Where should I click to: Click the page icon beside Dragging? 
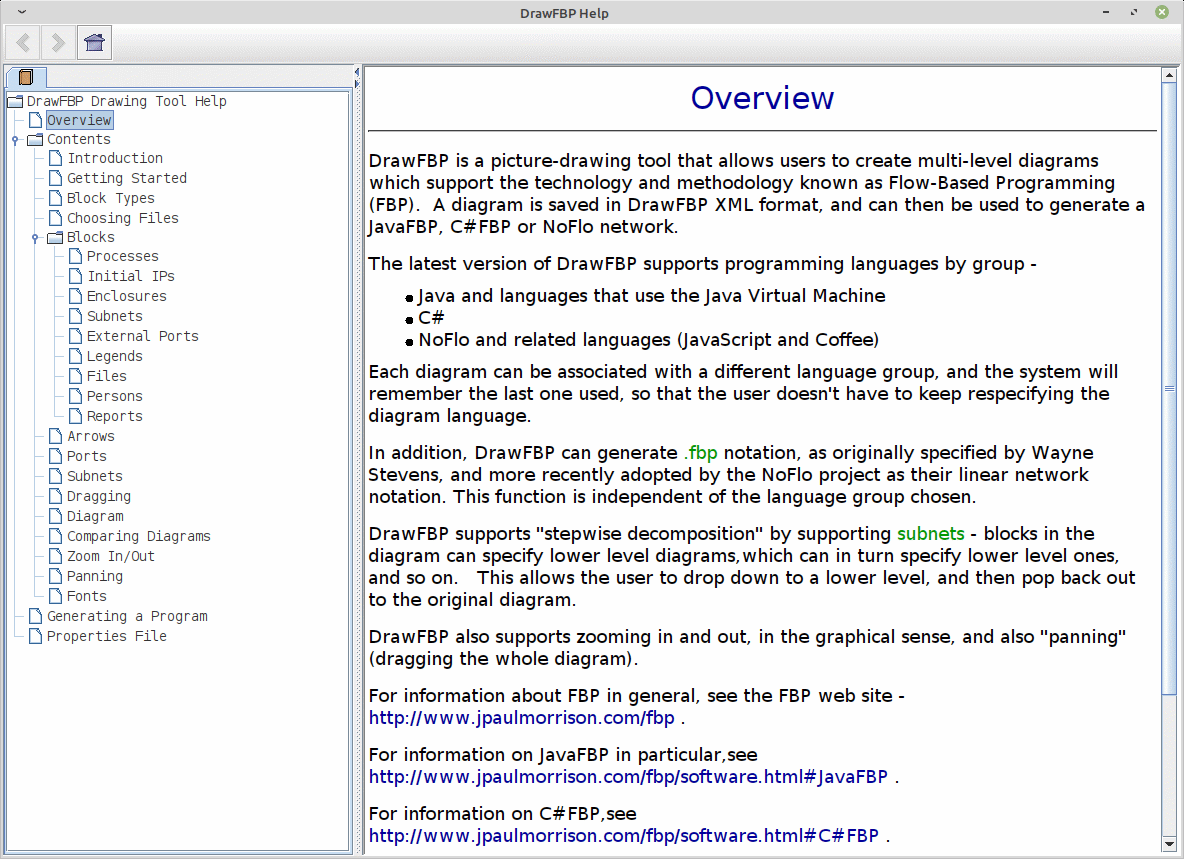tap(56, 497)
